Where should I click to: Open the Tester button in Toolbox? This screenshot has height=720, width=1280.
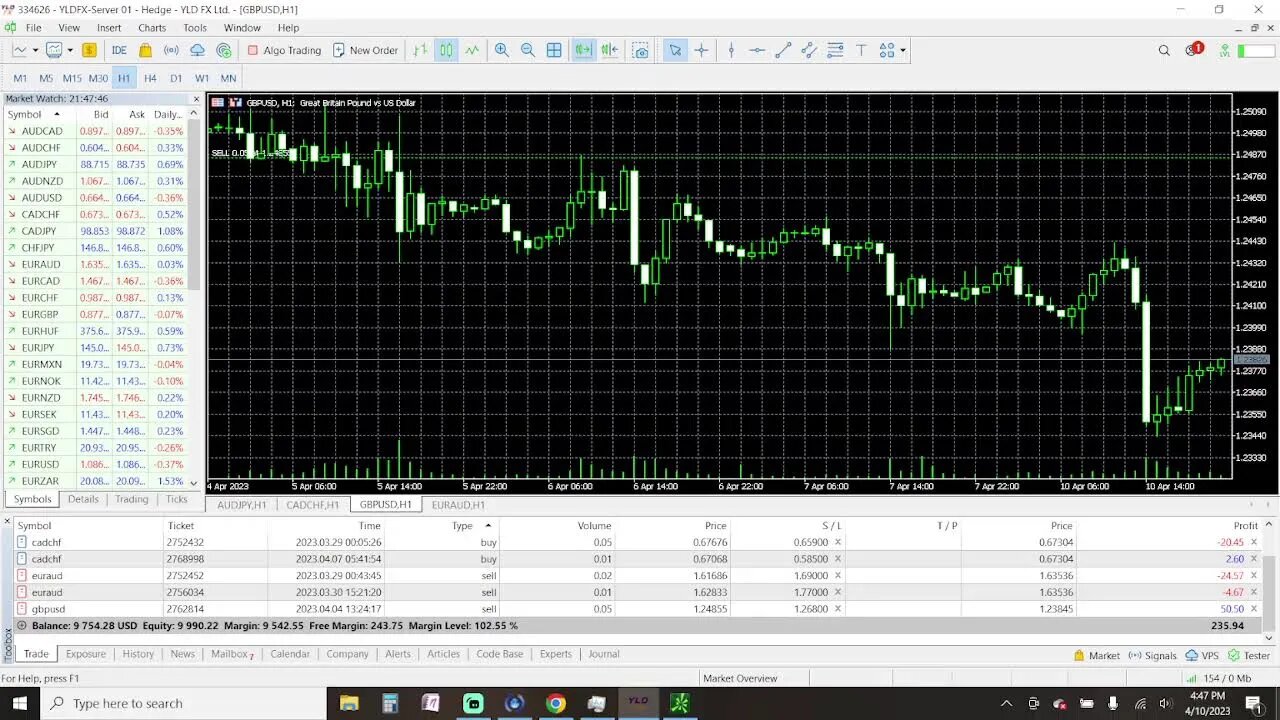click(1249, 656)
